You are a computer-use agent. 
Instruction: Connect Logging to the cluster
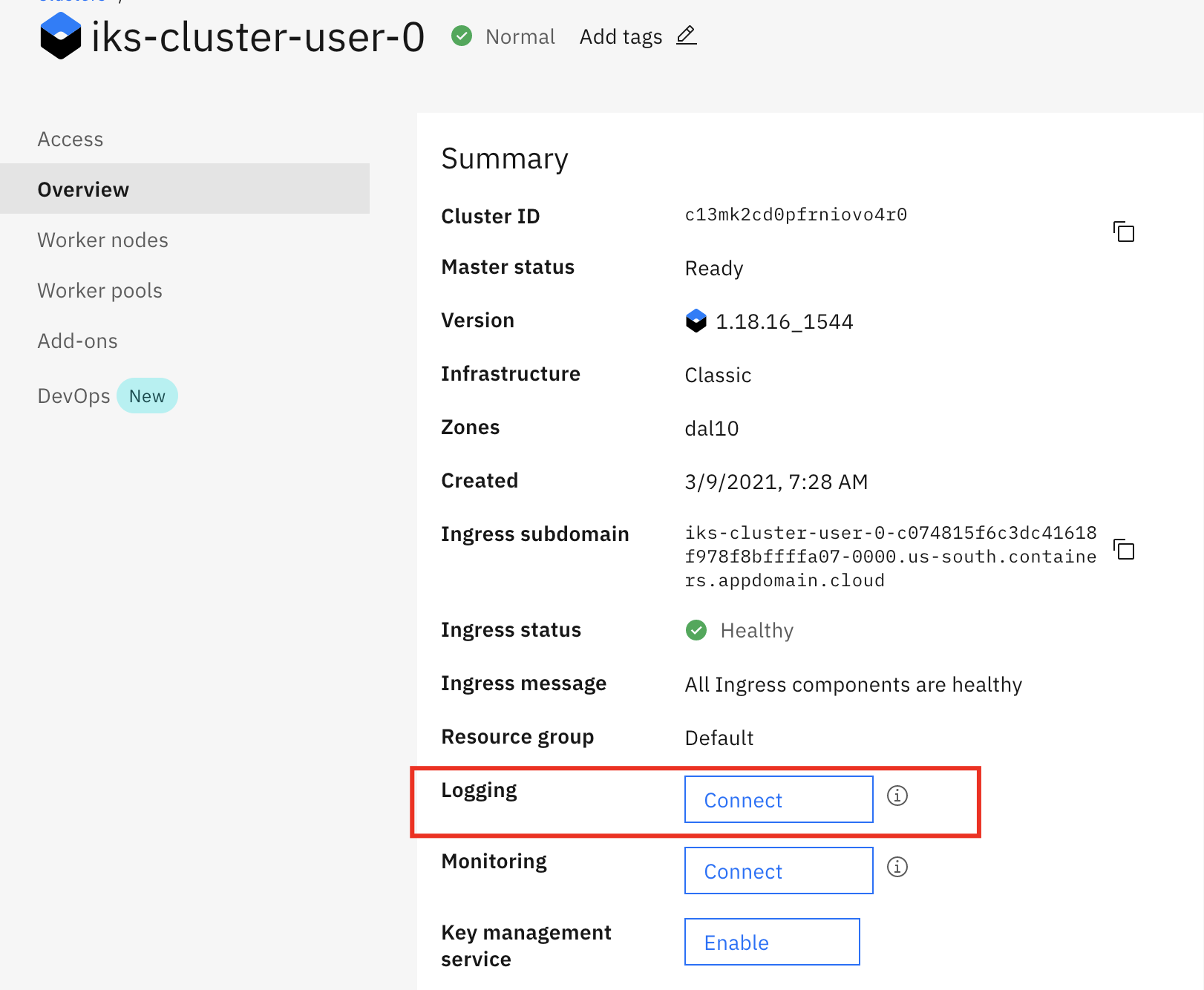(x=779, y=799)
